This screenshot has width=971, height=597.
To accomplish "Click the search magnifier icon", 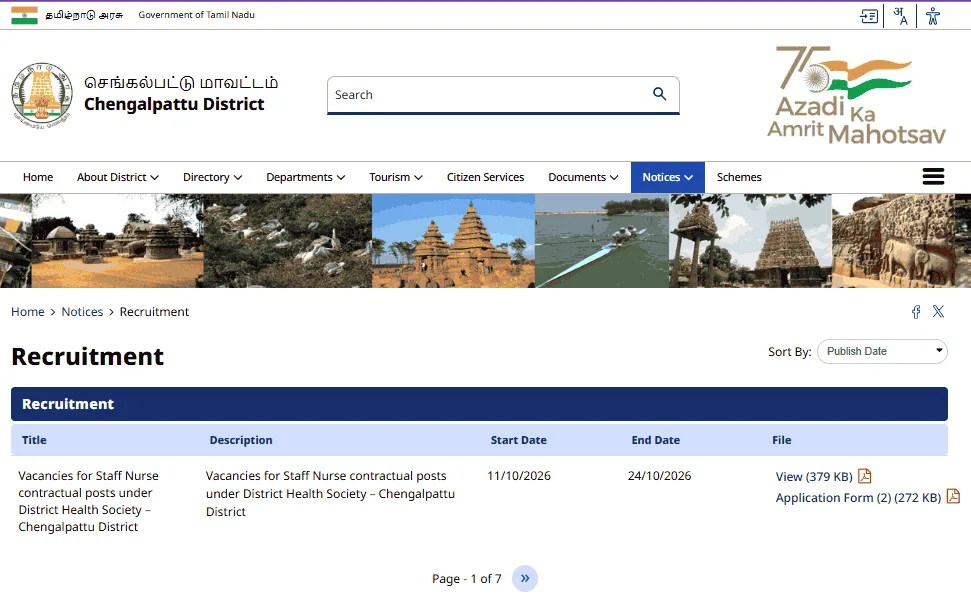I will (x=660, y=94).
